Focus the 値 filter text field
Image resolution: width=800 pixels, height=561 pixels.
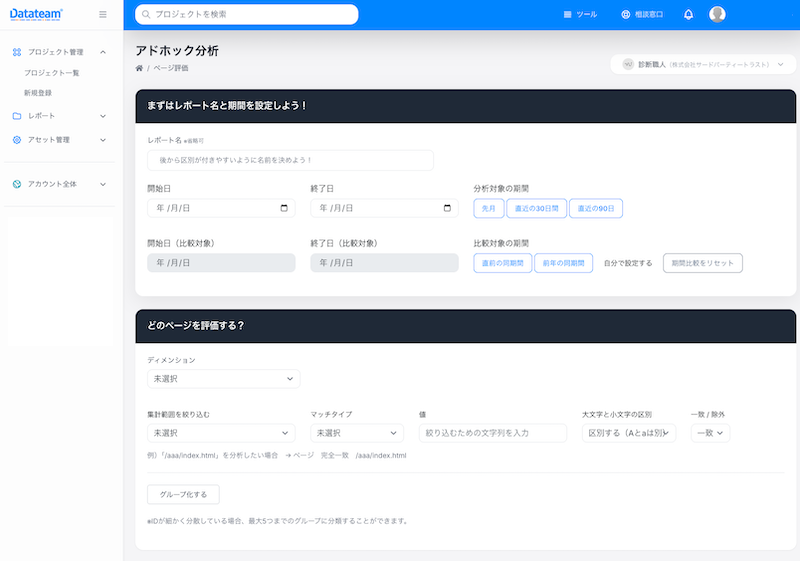pyautogui.click(x=493, y=433)
